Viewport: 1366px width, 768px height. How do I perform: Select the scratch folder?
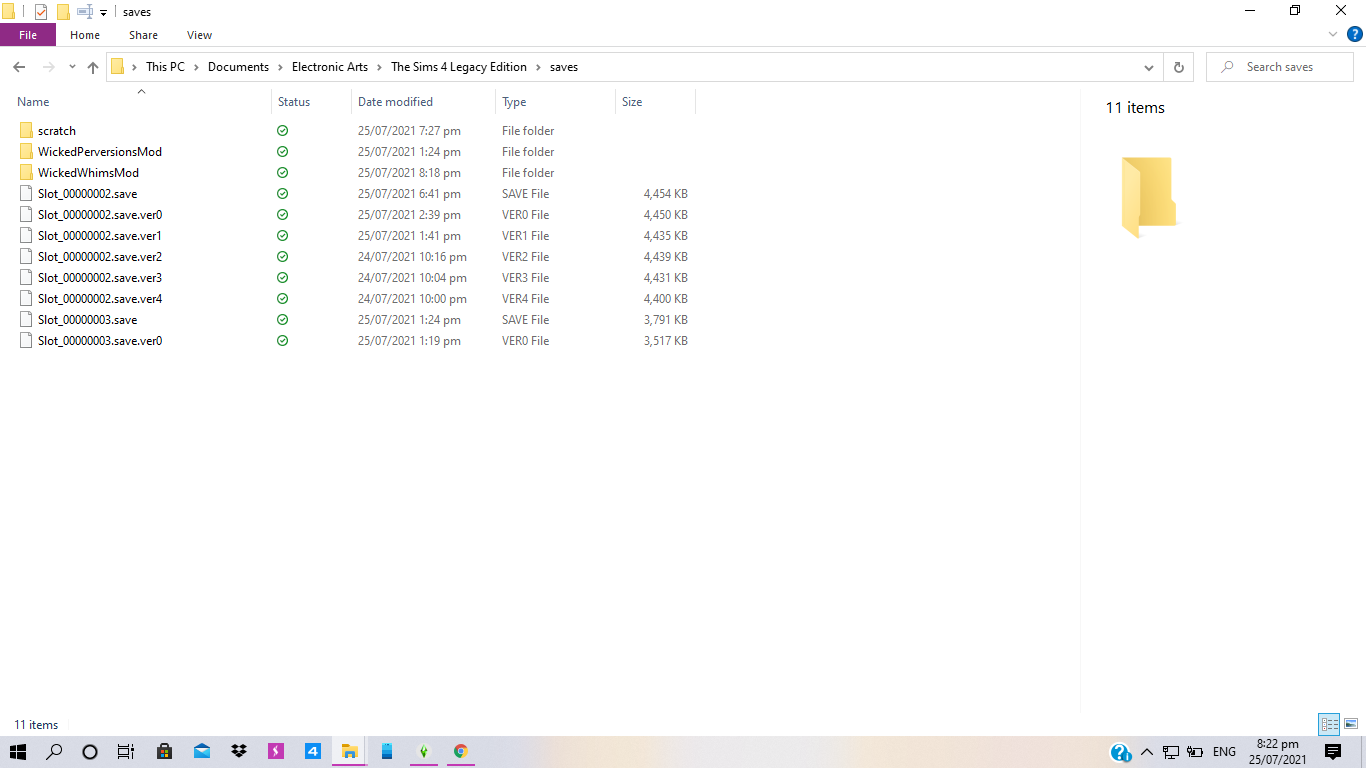pos(57,131)
